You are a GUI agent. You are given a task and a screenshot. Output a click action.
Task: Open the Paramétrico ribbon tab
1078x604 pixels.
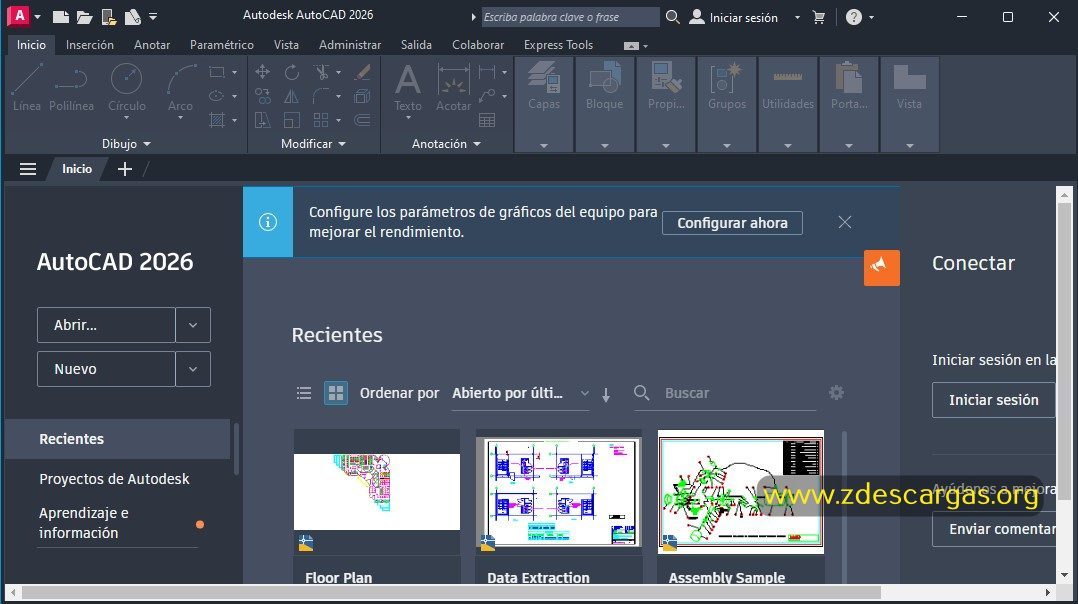point(221,45)
